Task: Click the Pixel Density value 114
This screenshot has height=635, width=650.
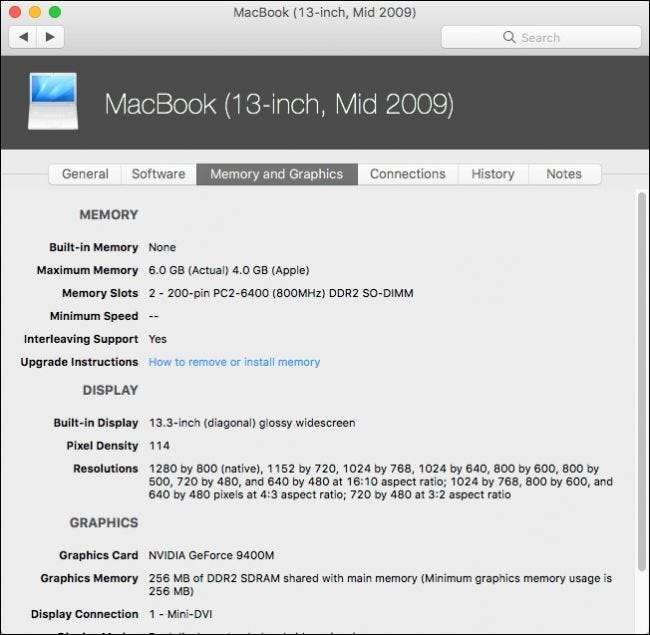Action: pyautogui.click(x=159, y=446)
